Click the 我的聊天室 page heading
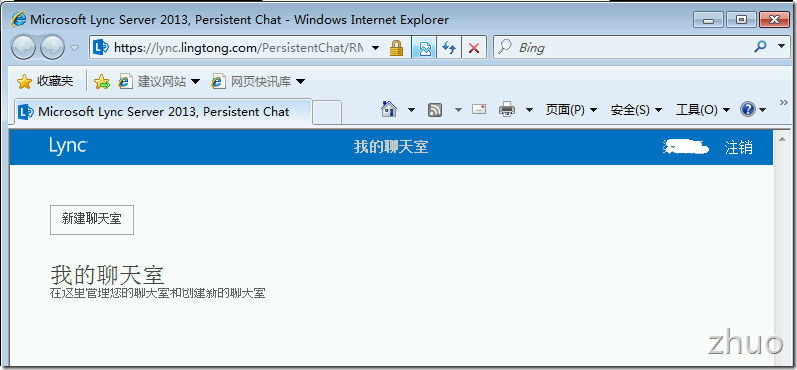 click(x=107, y=275)
